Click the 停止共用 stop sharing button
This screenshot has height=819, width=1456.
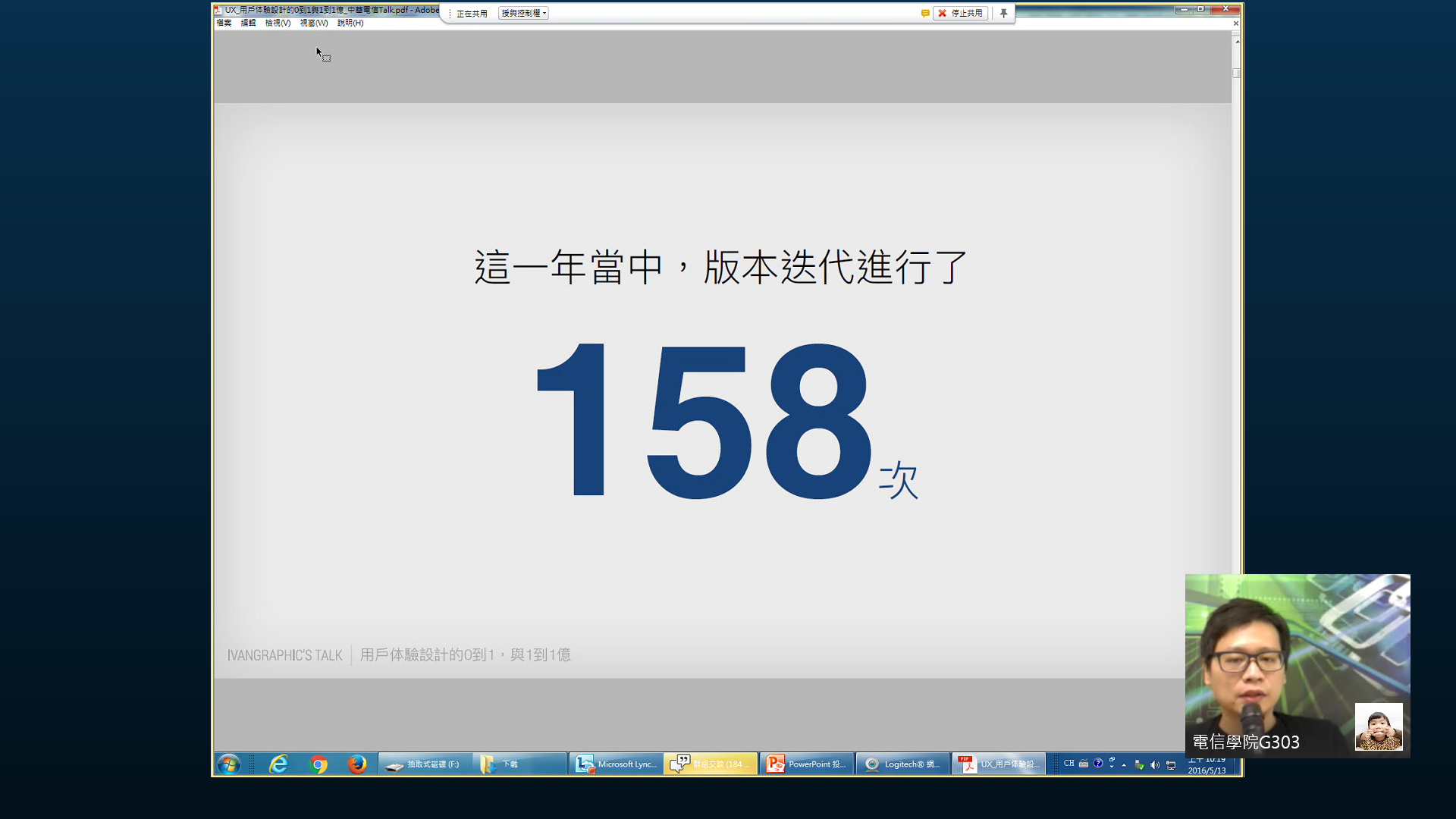(x=960, y=13)
